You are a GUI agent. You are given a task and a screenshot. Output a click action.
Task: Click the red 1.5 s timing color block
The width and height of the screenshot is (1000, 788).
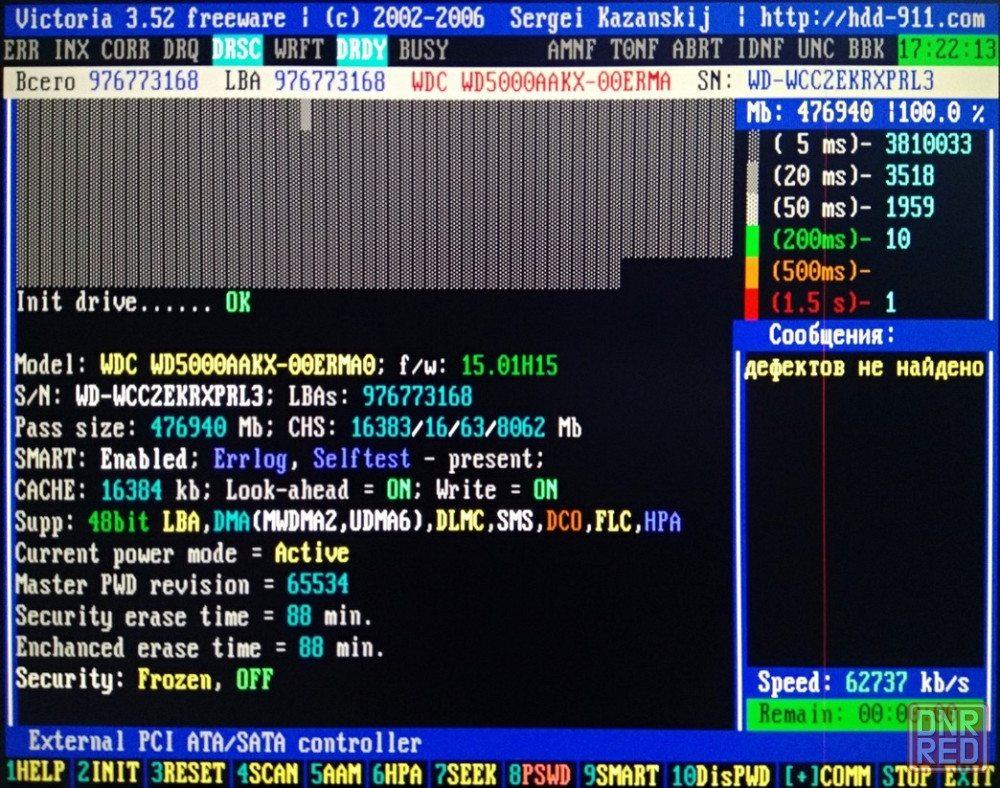coord(754,303)
